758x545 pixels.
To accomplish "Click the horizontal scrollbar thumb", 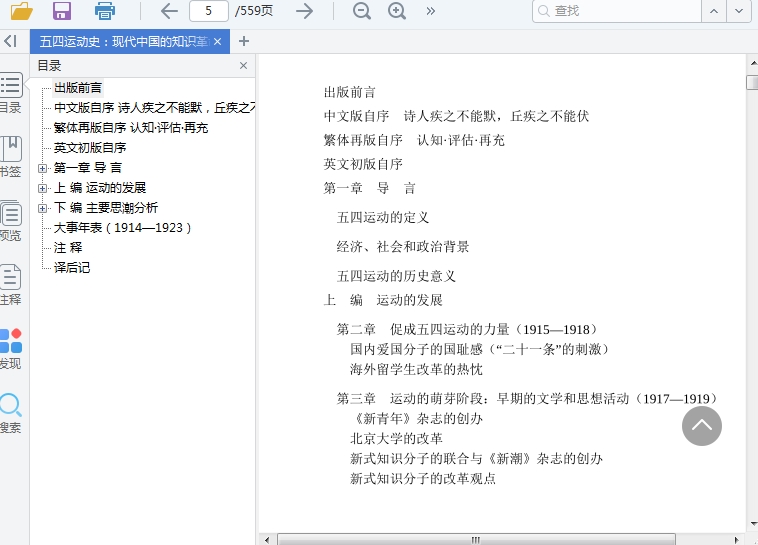I will [476, 540].
